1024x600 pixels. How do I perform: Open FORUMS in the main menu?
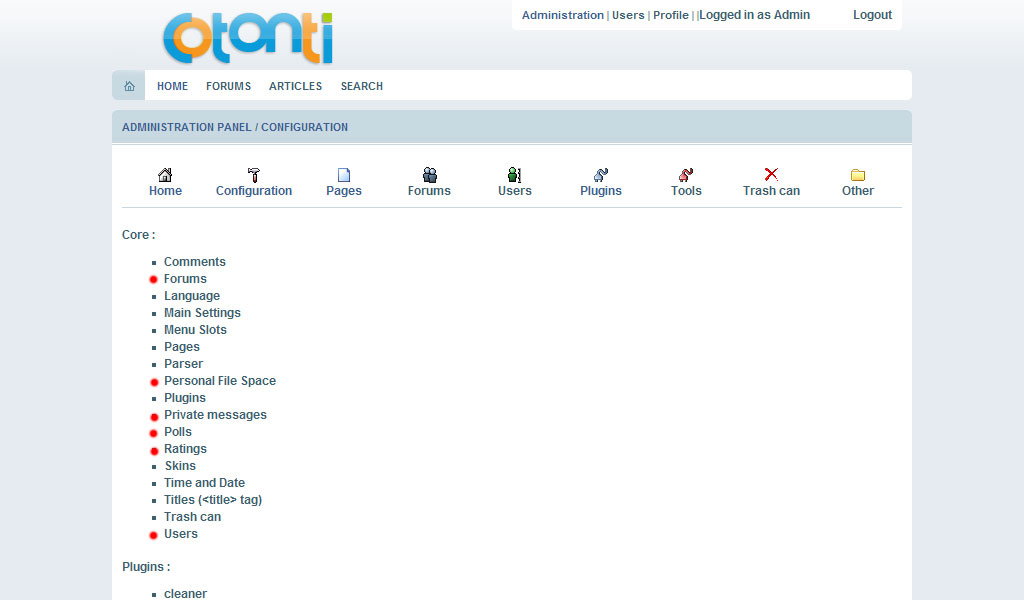228,86
